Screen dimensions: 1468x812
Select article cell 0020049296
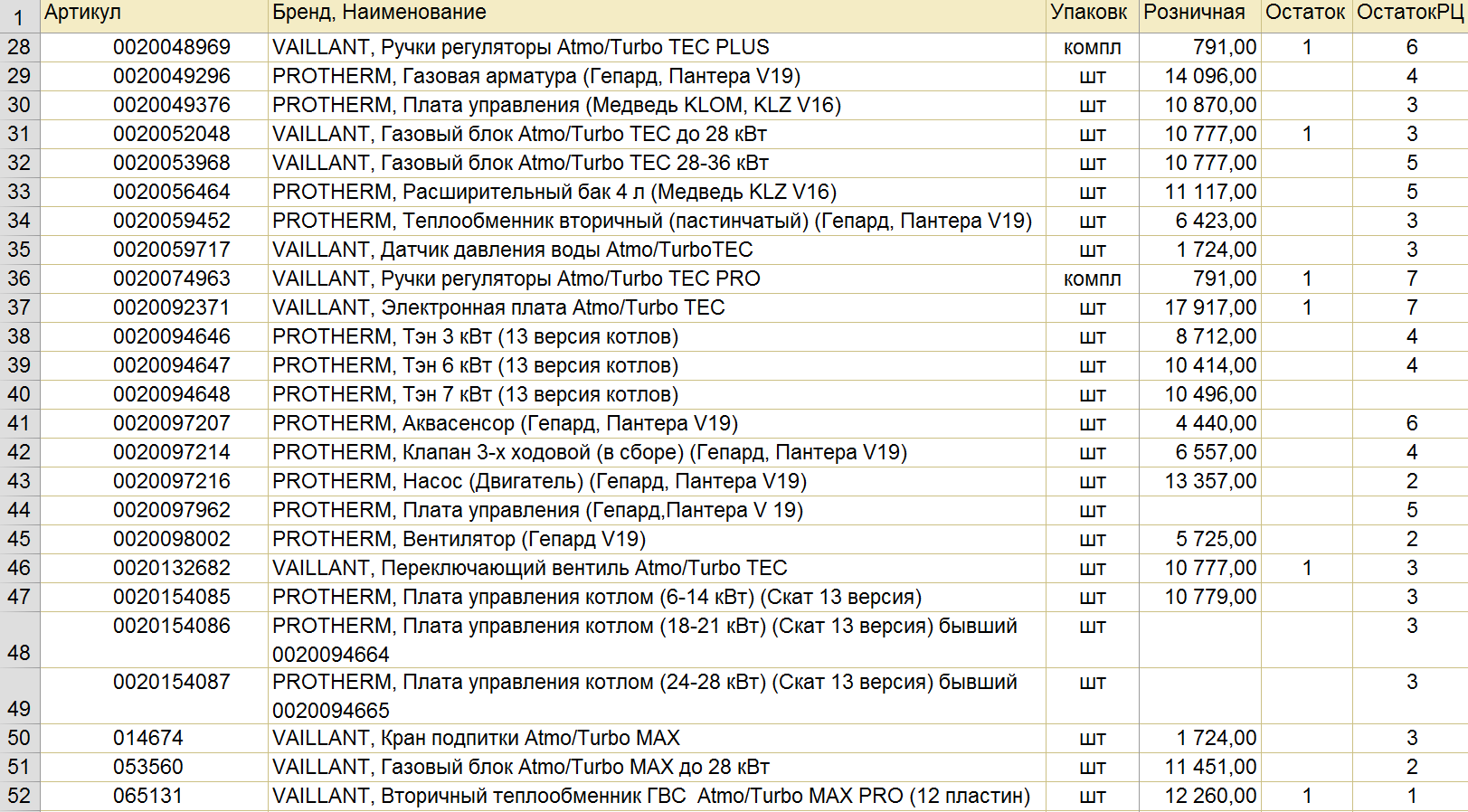tap(154, 76)
